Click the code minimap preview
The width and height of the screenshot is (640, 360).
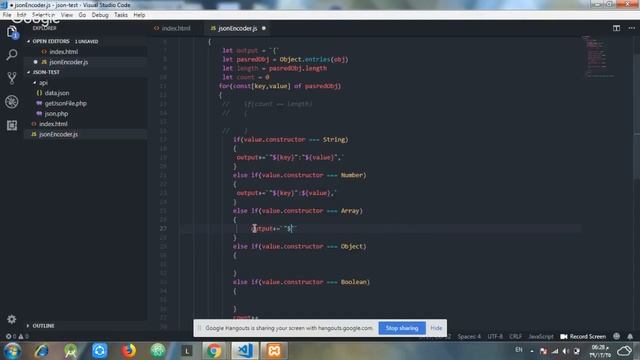click(x=599, y=57)
